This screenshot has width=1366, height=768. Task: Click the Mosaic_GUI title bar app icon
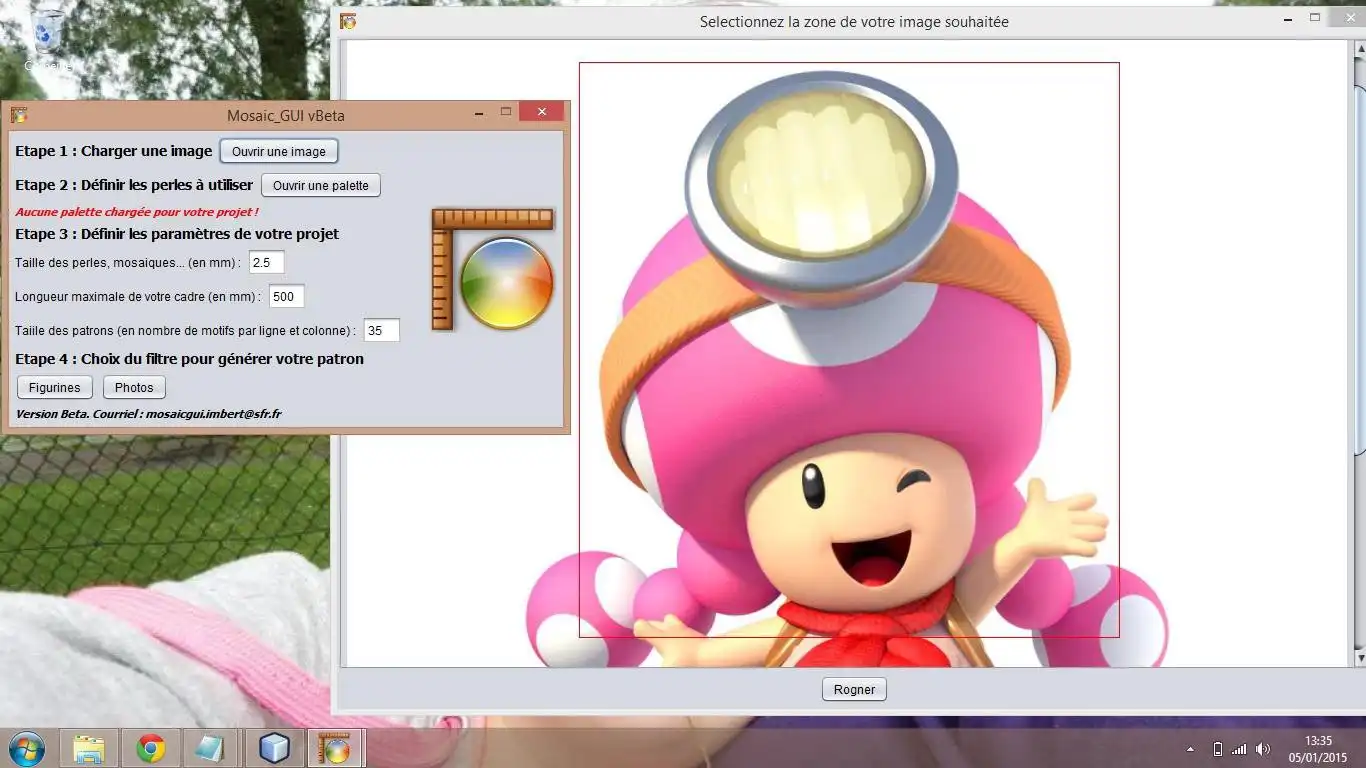pyautogui.click(x=18, y=115)
